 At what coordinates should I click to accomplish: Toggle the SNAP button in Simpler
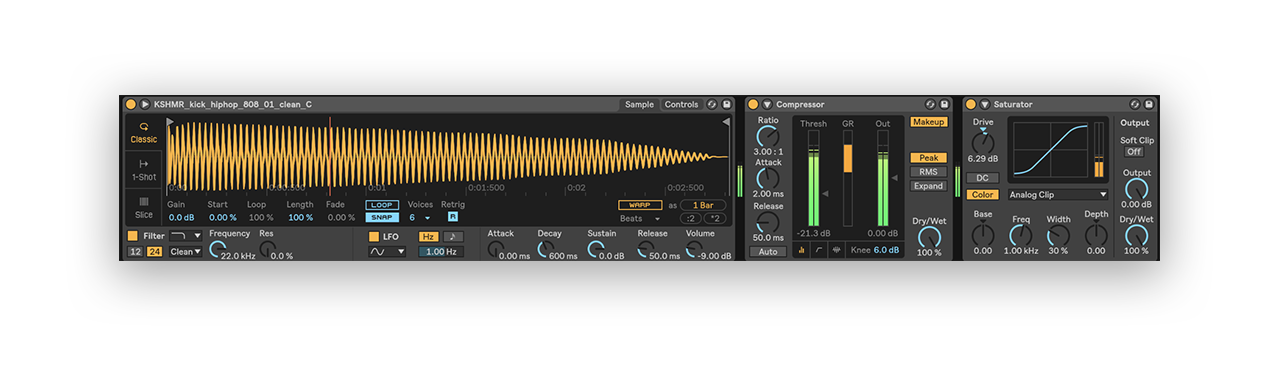[382, 217]
